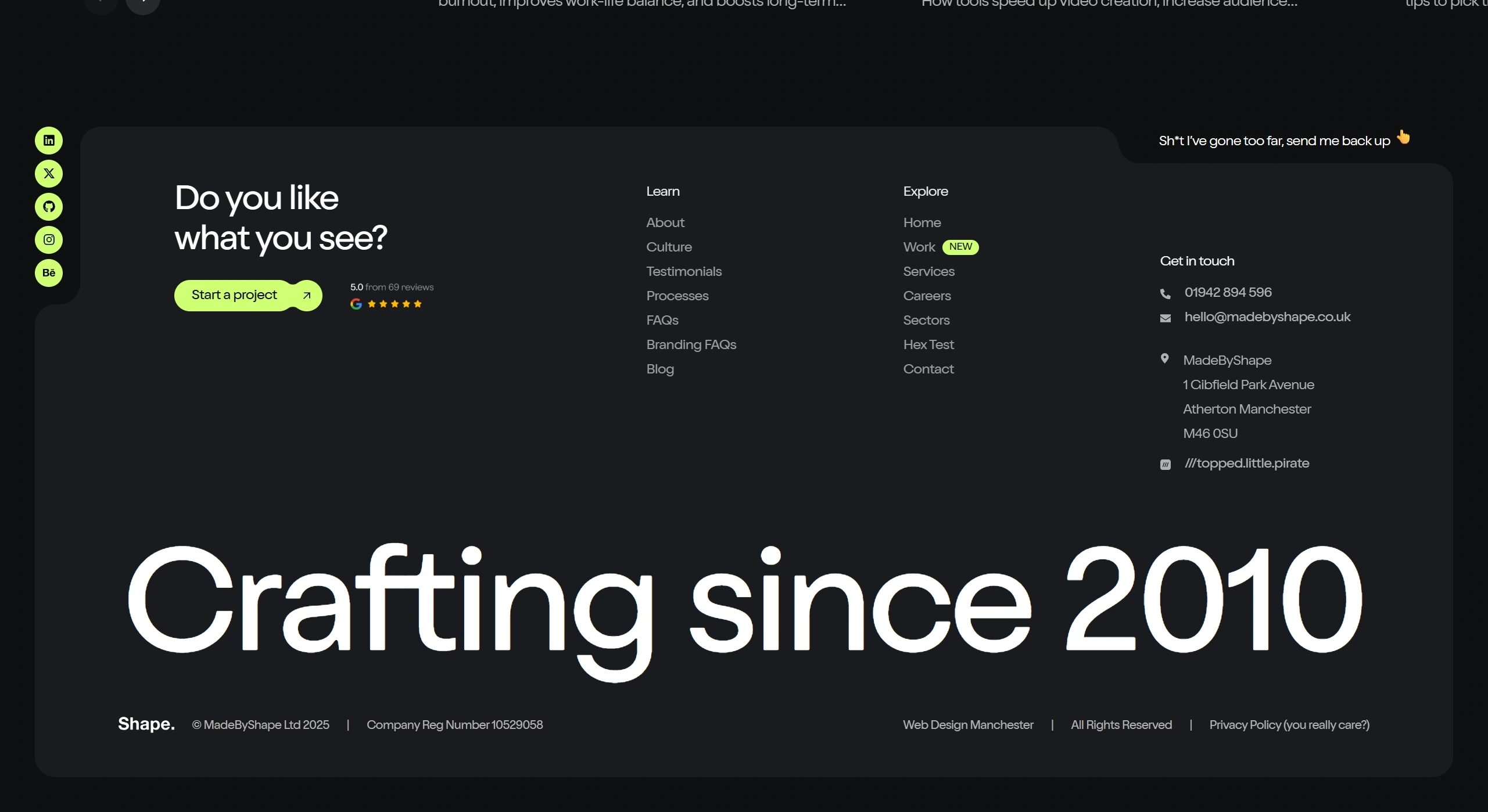Open the Work link with NEW badge
Screen dimensions: 1488x812
[x=919, y=247]
